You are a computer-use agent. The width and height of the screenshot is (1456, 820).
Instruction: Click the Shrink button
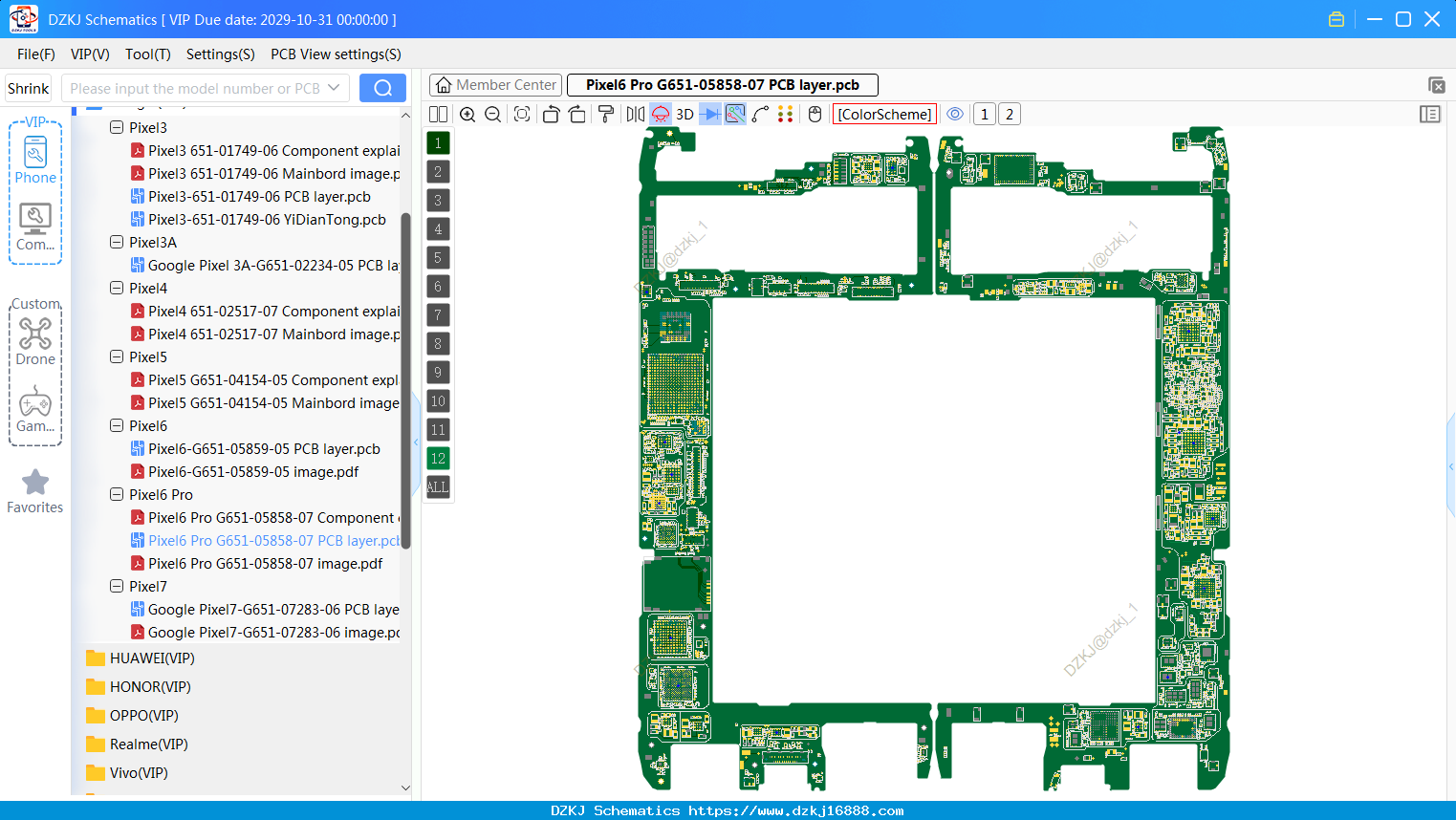[29, 88]
